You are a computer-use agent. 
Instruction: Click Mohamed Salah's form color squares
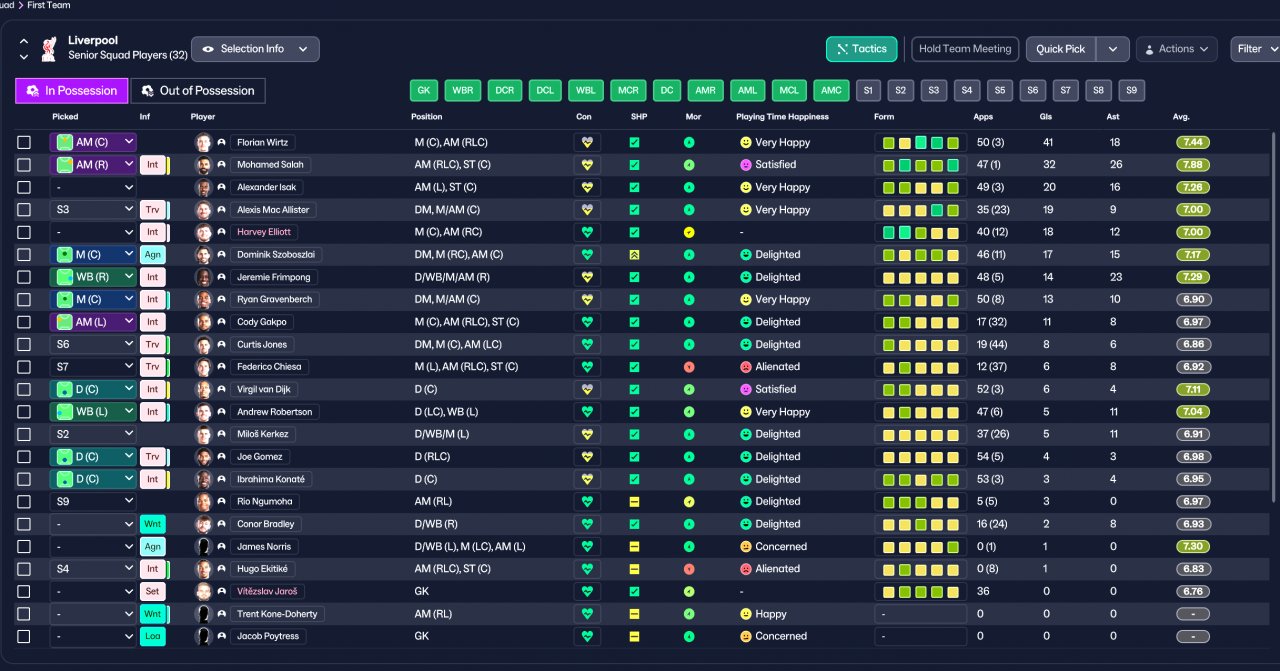pyautogui.click(x=920, y=165)
